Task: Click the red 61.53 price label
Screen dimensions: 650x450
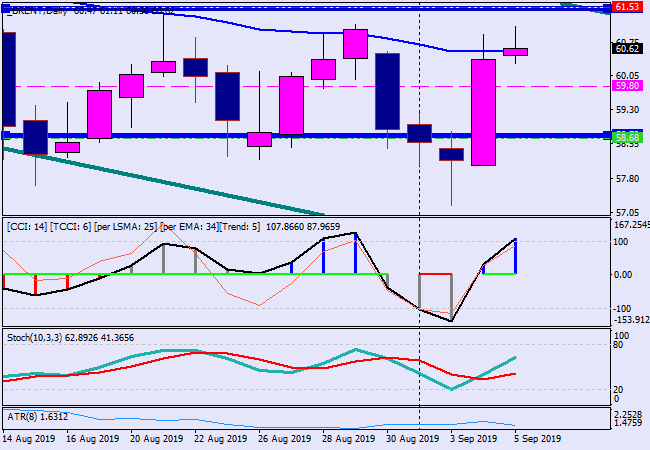Action: 627,6
